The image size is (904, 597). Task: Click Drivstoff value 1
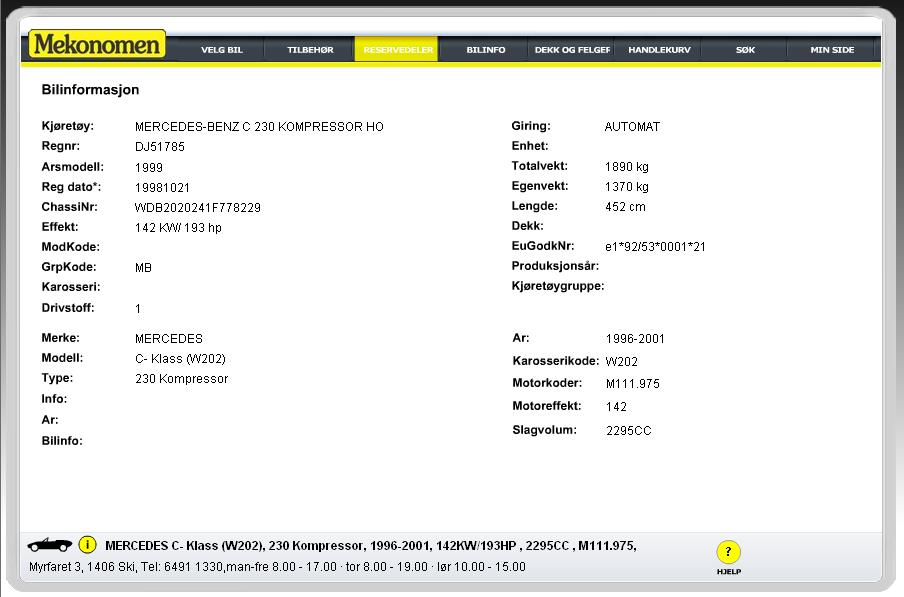(x=138, y=309)
